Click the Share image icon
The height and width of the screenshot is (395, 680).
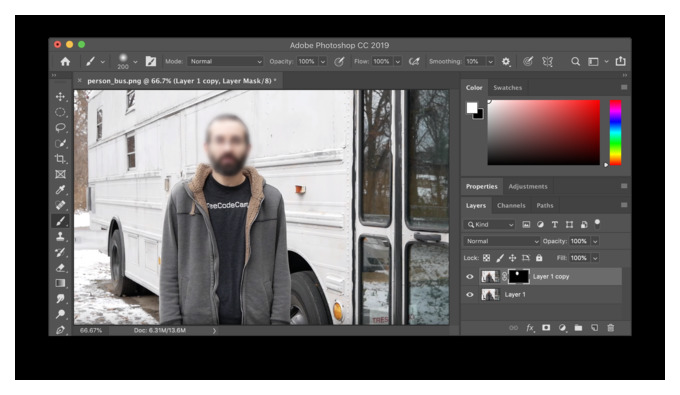pos(621,61)
